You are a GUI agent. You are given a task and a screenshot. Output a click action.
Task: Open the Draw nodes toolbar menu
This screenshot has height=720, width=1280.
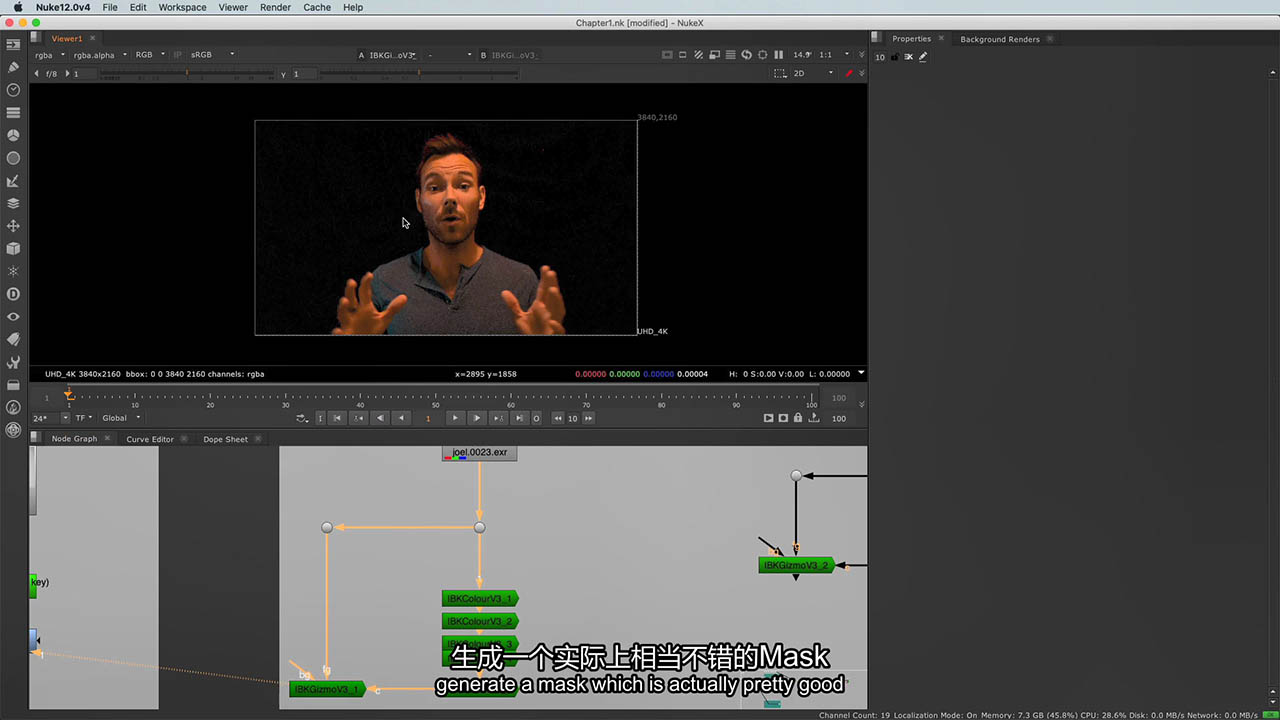point(13,67)
